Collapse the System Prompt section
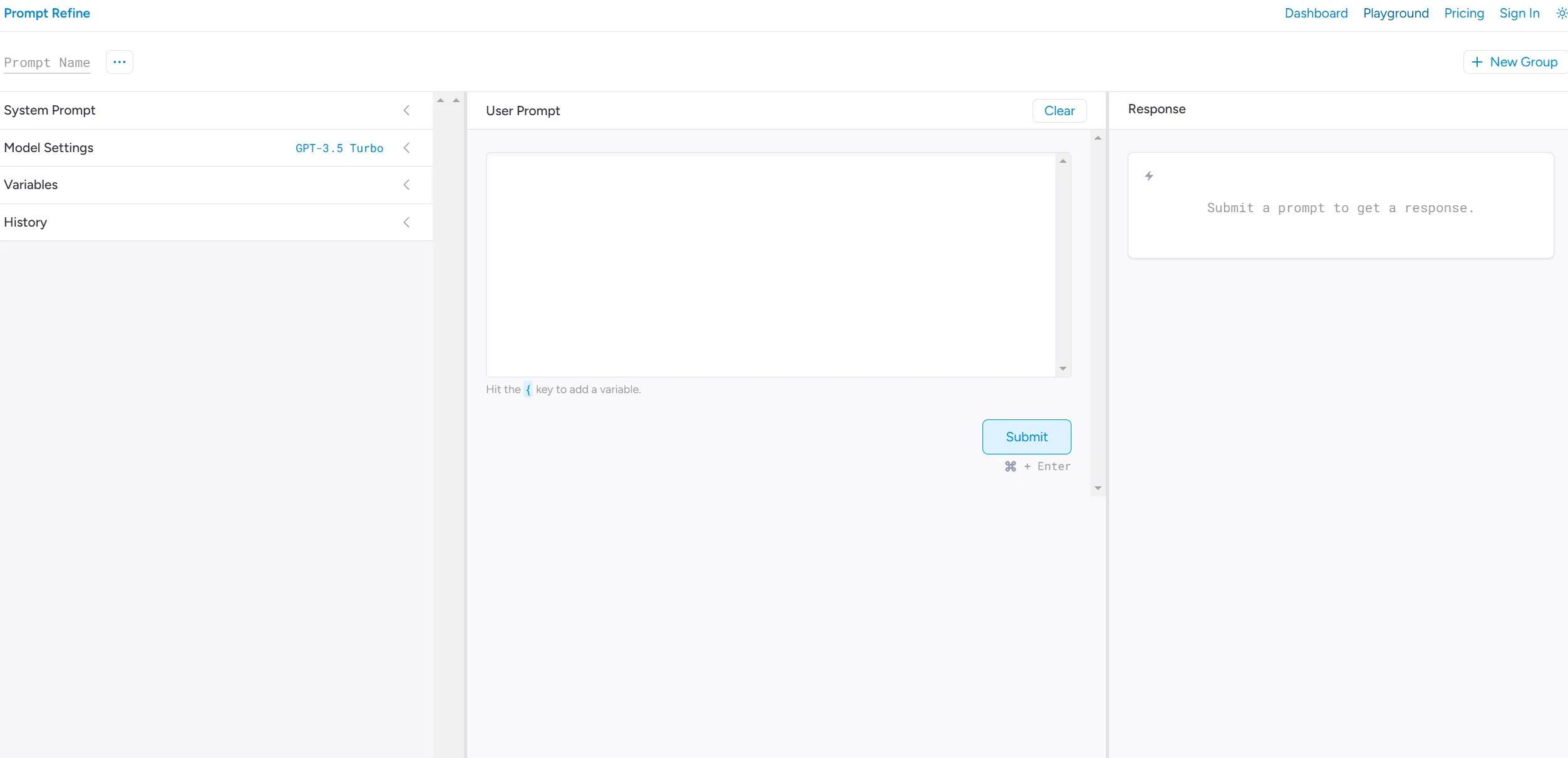The image size is (1568, 758). (x=406, y=110)
